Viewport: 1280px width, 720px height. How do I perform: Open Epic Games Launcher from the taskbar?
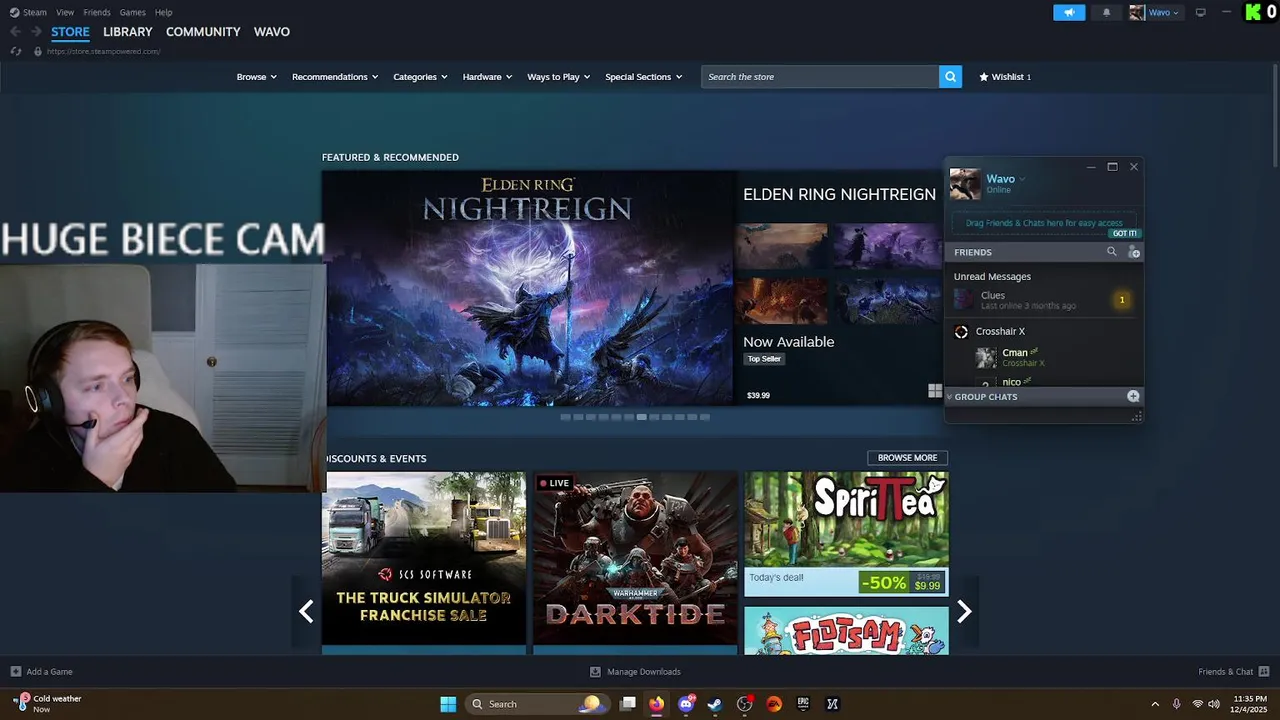pyautogui.click(x=803, y=704)
